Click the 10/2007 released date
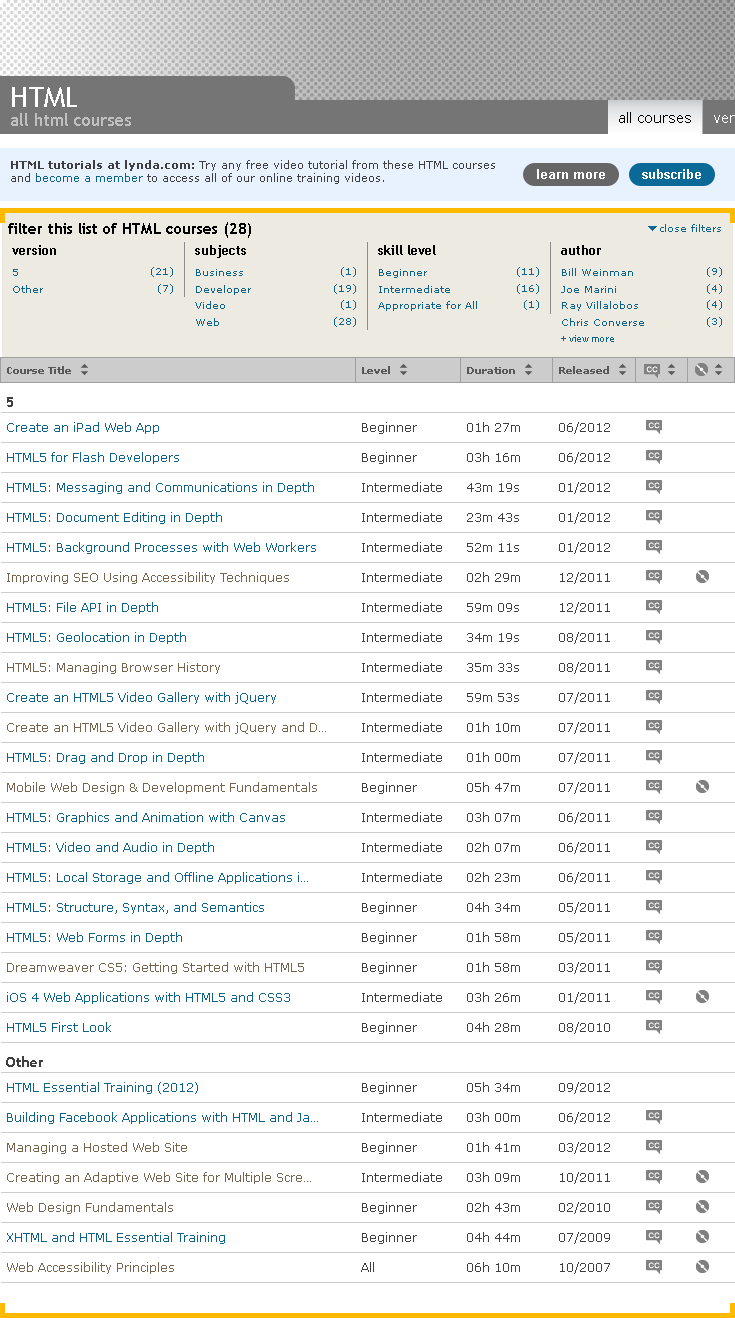 click(x=584, y=1267)
